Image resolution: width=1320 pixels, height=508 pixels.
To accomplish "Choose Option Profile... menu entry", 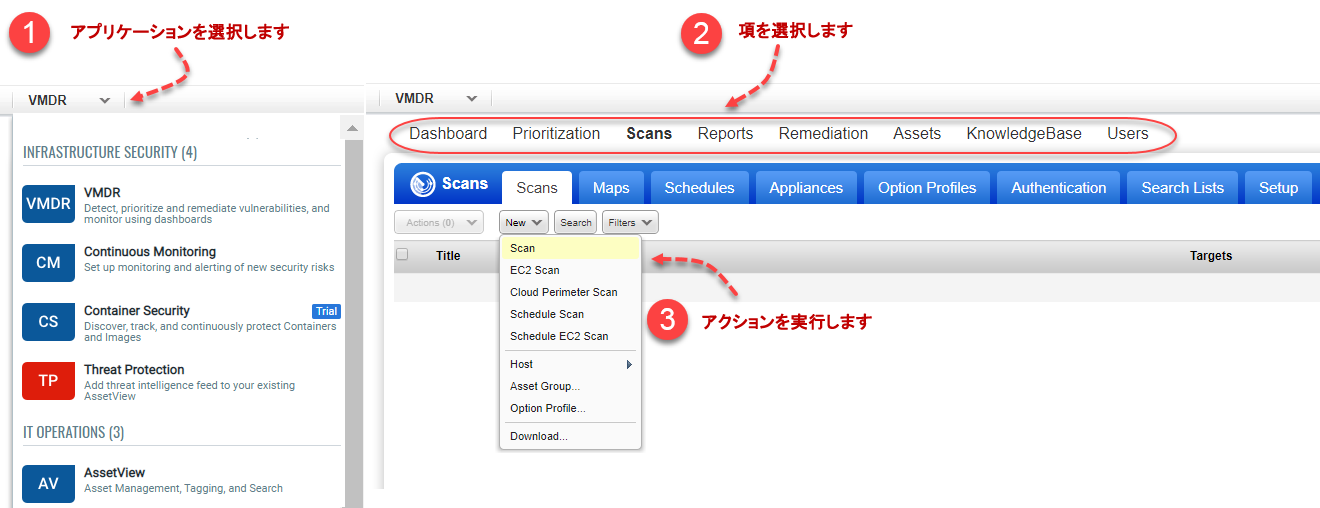I will pos(570,408).
